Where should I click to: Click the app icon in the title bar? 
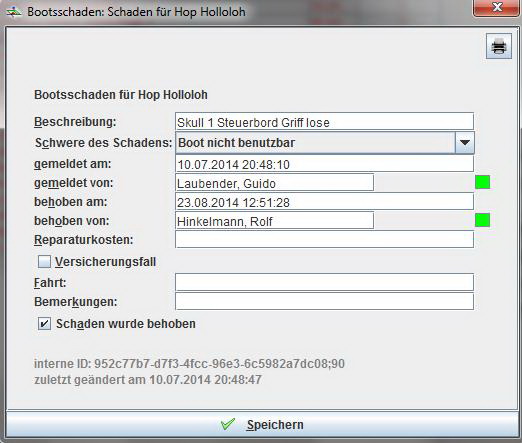13,12
